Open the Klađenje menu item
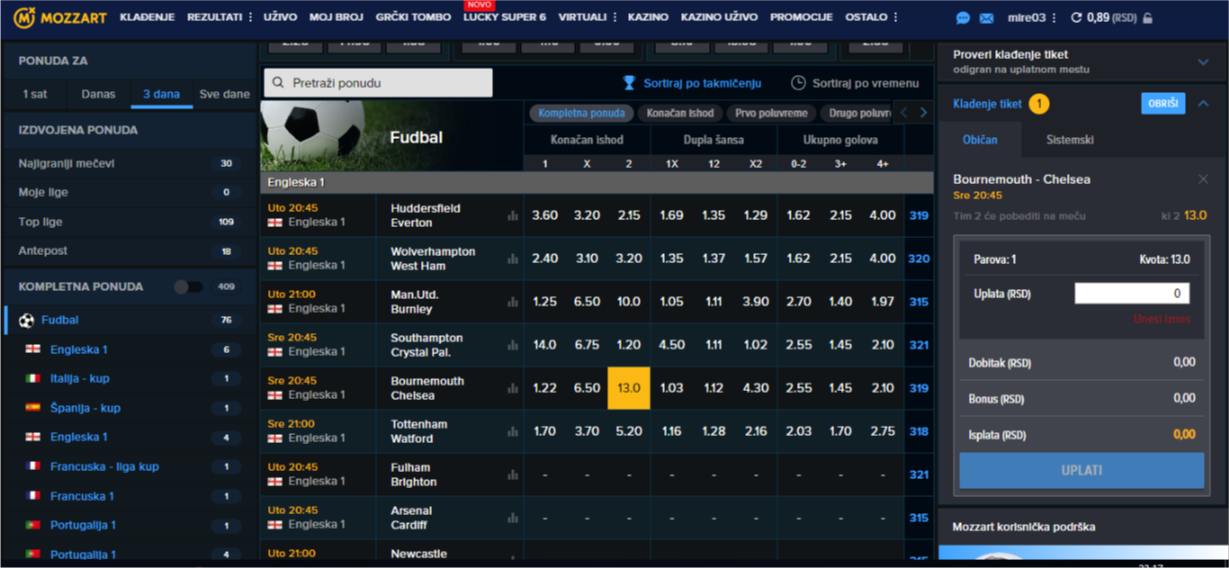The image size is (1229, 568). [x=147, y=18]
